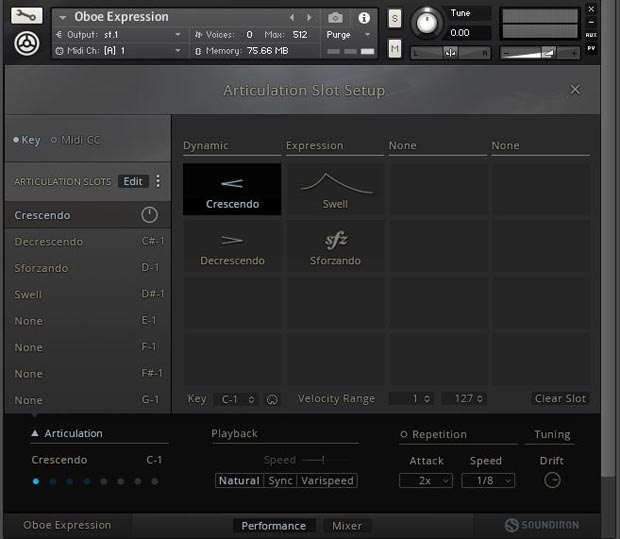Viewport: 620px width, 539px height.
Task: Switch to the Mixer tab
Action: coord(347,526)
